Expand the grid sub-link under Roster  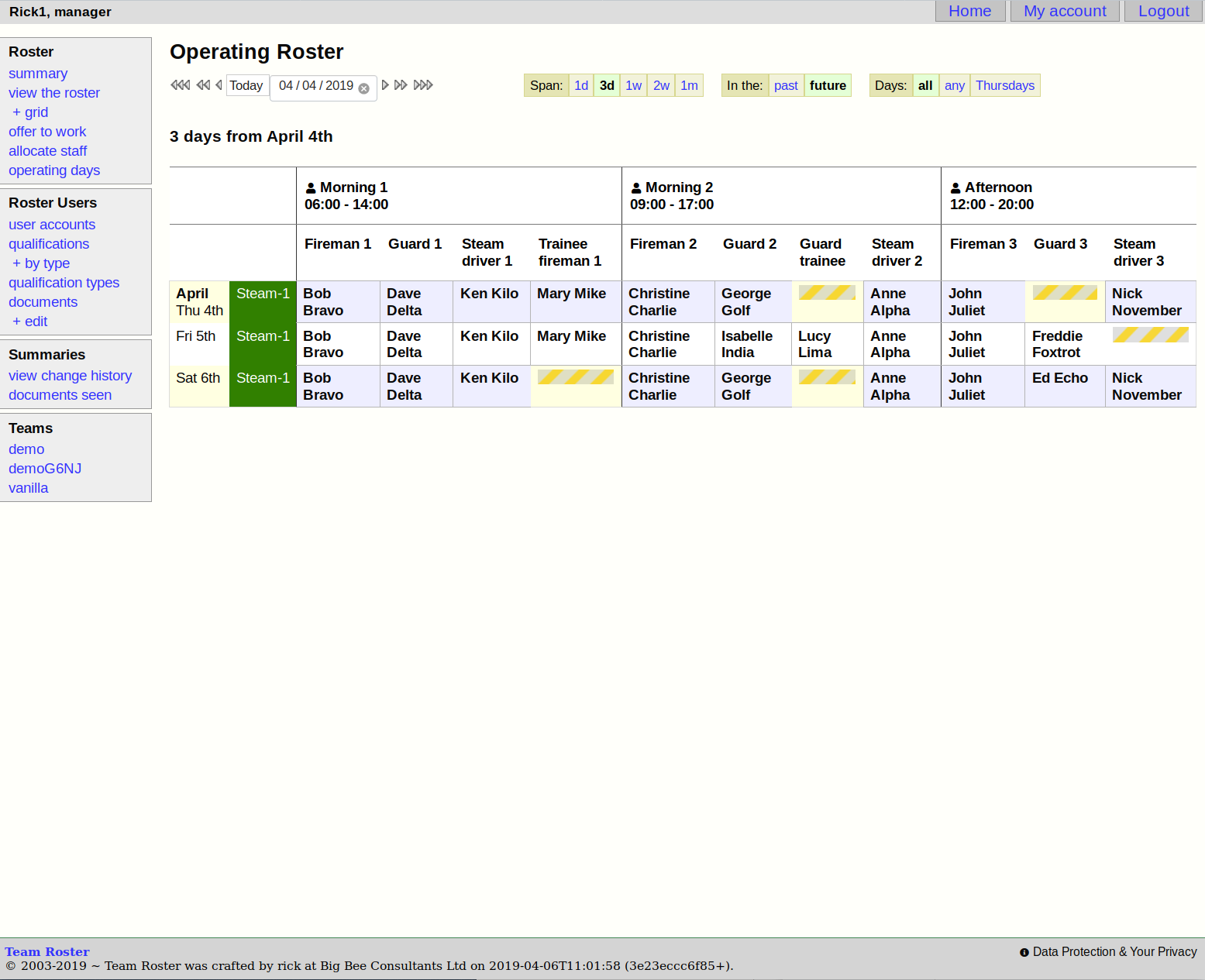(31, 112)
